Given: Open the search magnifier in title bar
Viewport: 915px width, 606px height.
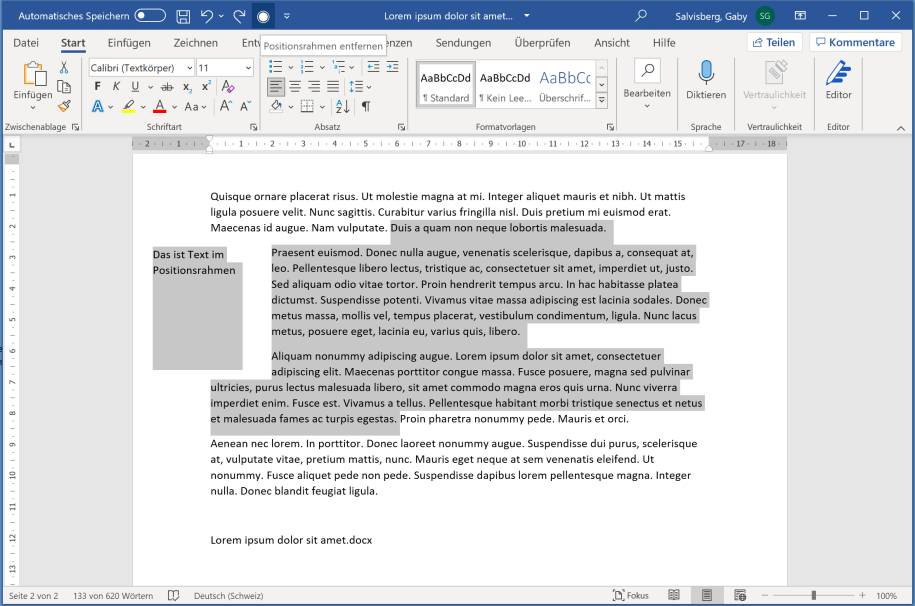Looking at the screenshot, I should [x=641, y=16].
